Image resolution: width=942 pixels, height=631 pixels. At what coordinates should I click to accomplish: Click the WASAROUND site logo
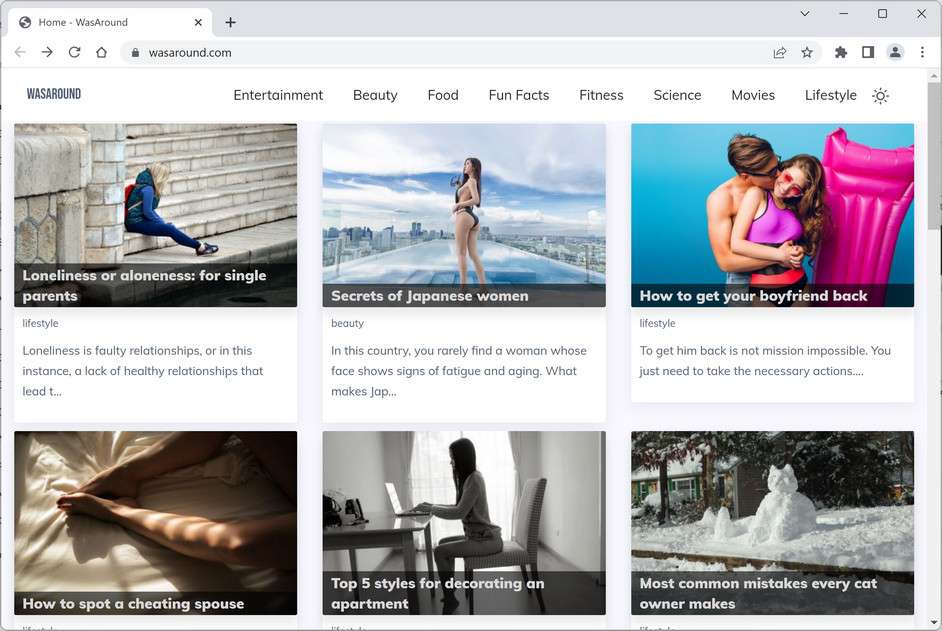coord(53,93)
